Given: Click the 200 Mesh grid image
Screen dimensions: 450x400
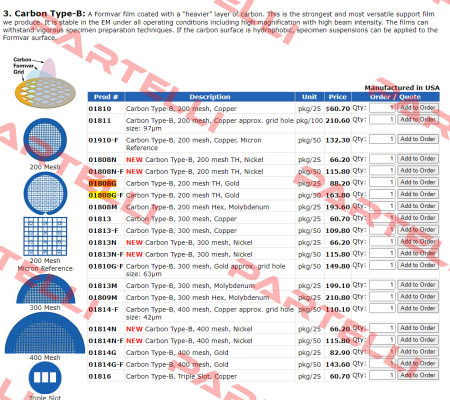Looking at the screenshot, I should pos(45,140).
